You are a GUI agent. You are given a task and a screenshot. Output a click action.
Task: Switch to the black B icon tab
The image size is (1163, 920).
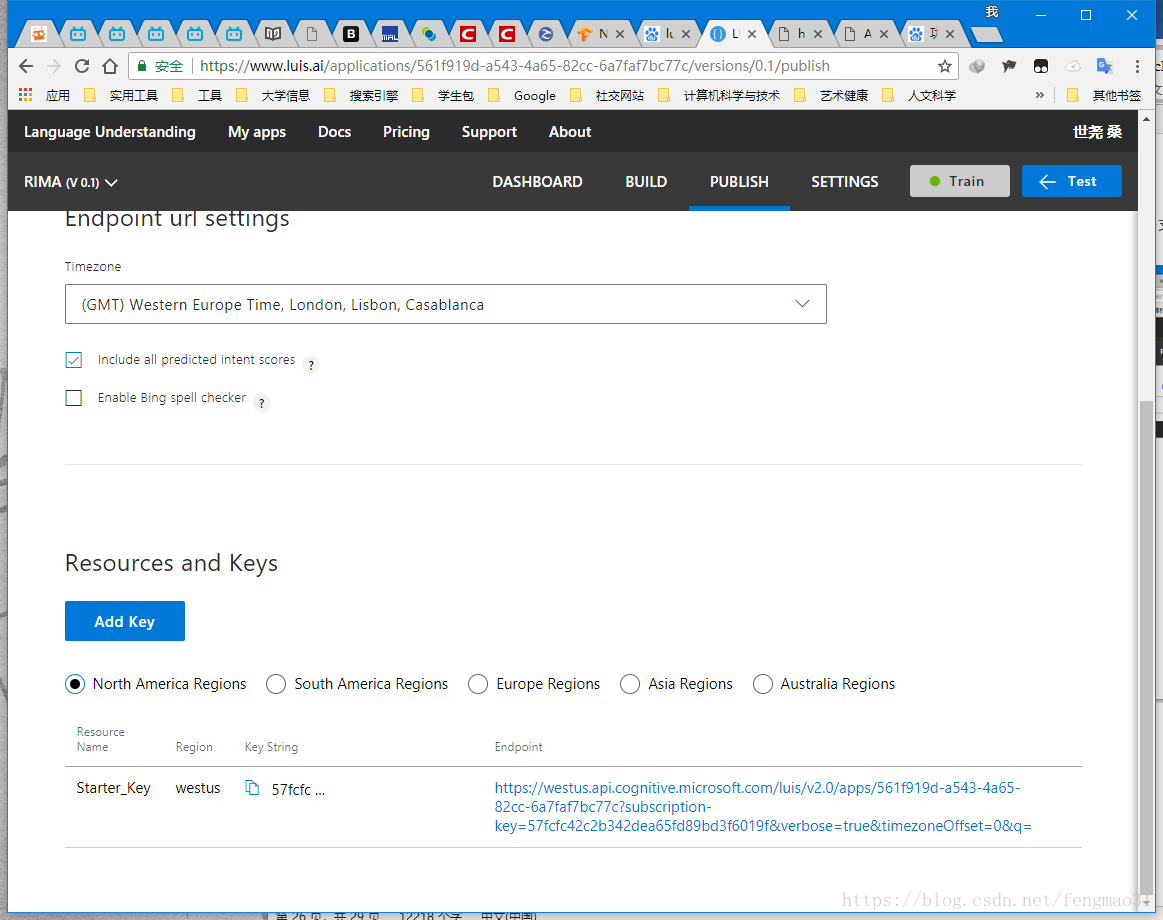click(x=351, y=33)
